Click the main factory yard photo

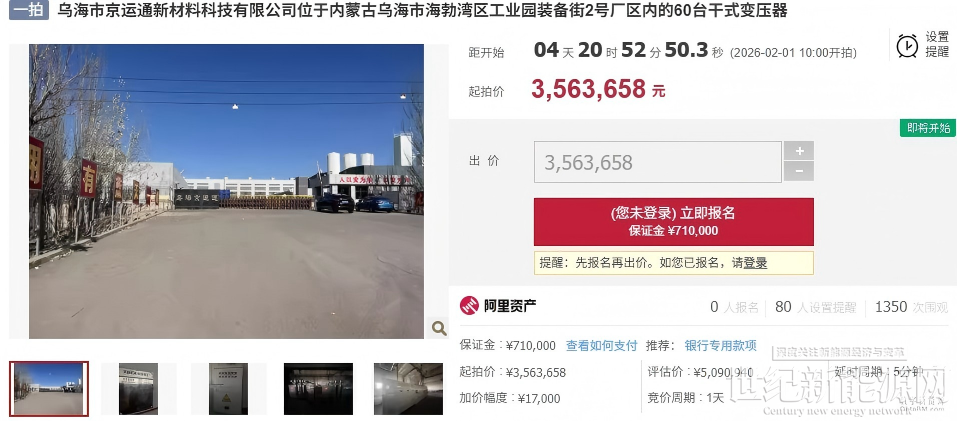tap(226, 191)
